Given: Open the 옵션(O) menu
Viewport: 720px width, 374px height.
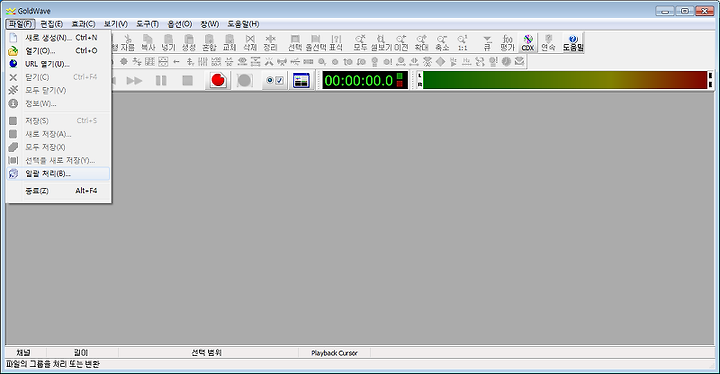Looking at the screenshot, I should (x=180, y=24).
